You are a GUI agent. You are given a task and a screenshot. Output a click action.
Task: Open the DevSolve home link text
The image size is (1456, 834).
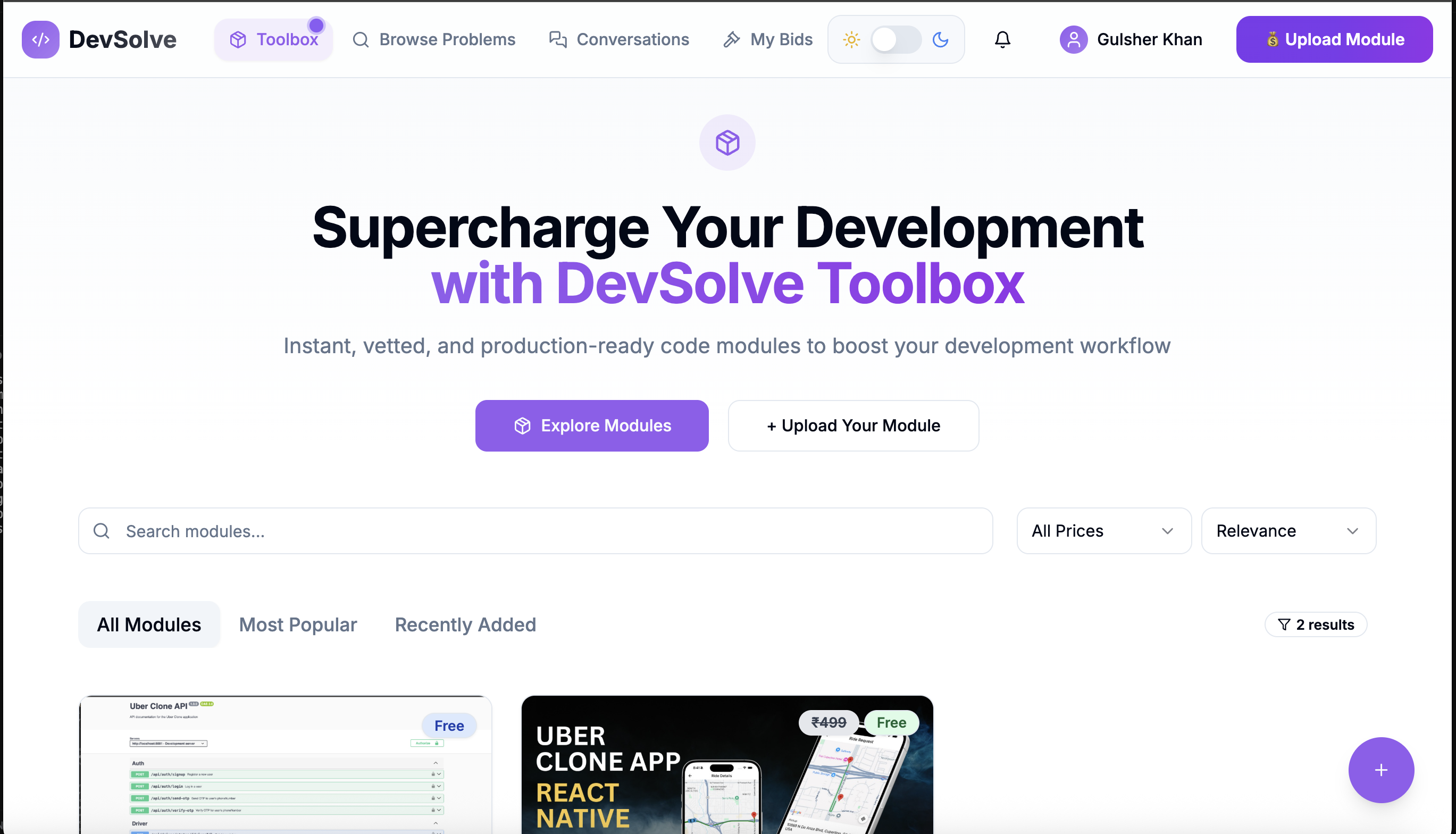122,39
